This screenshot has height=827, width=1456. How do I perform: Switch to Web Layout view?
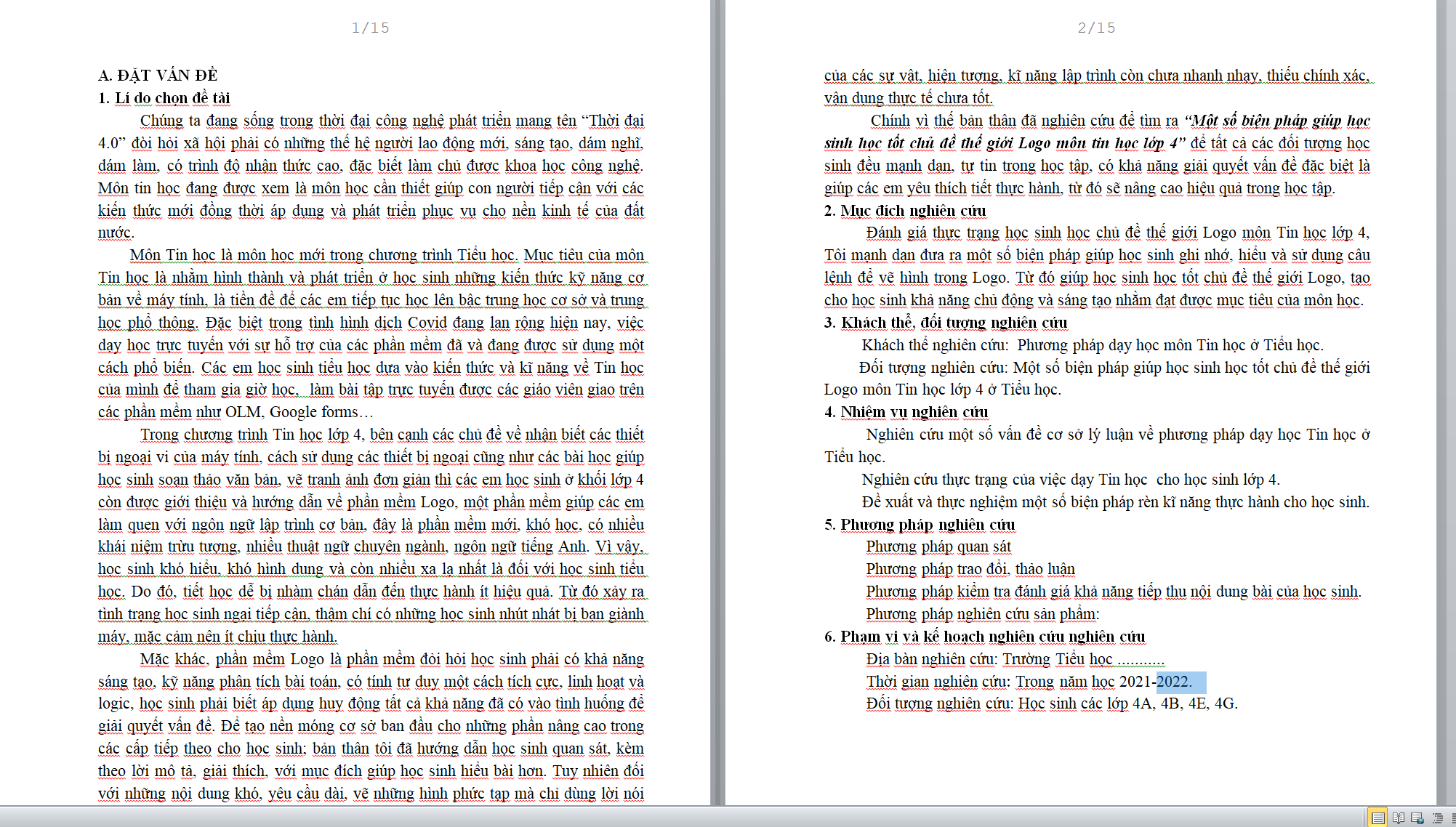click(x=1417, y=818)
